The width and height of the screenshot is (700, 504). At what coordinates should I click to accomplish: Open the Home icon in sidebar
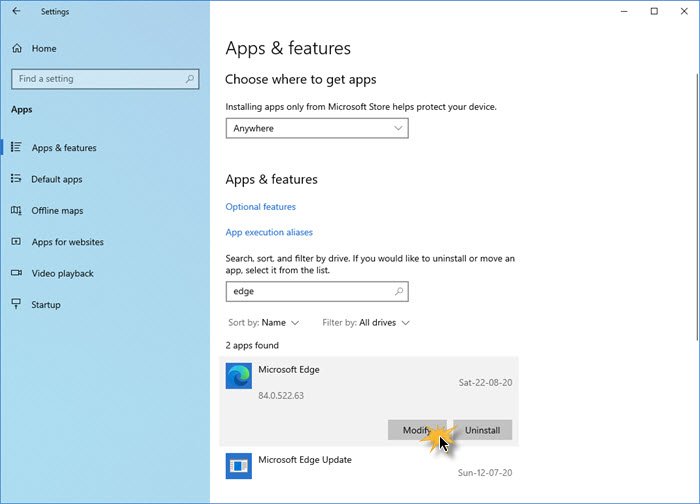17,48
